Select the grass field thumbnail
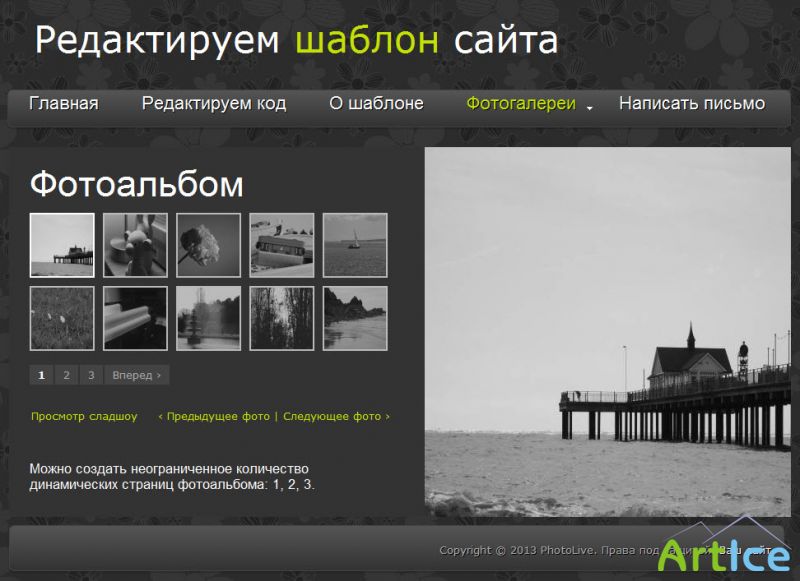This screenshot has height=581, width=800. click(x=62, y=318)
